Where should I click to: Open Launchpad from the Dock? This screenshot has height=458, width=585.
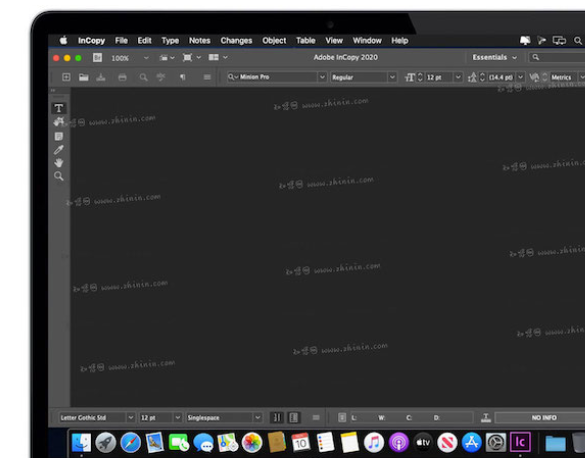(106, 443)
